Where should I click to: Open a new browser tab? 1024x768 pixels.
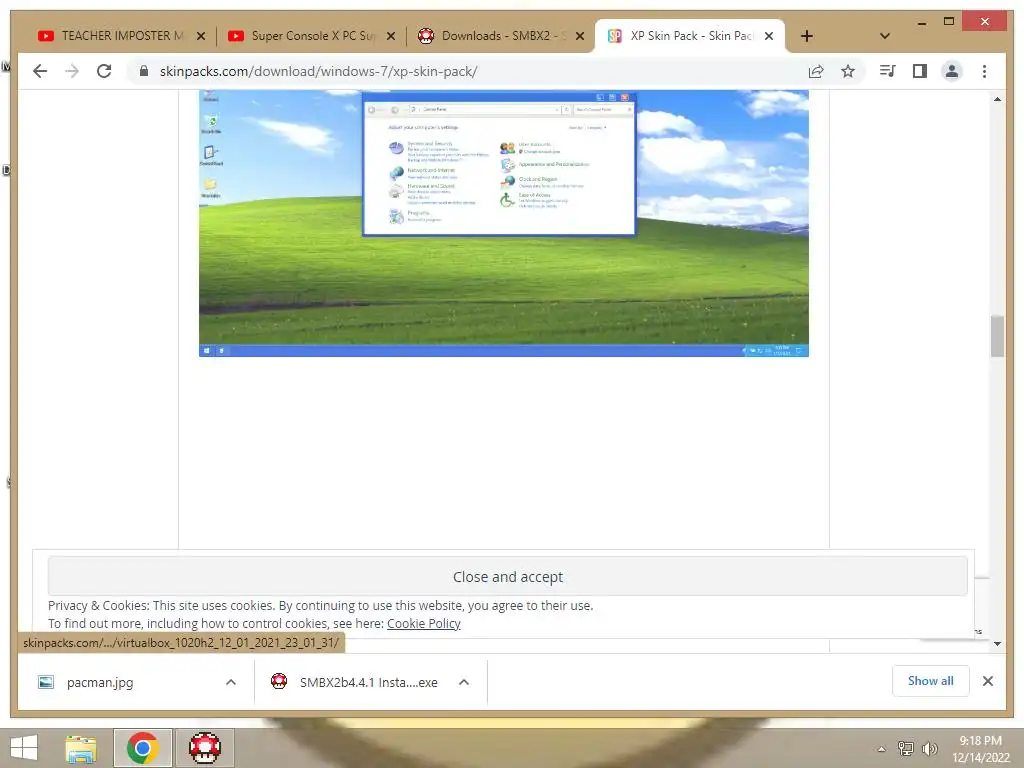807,36
